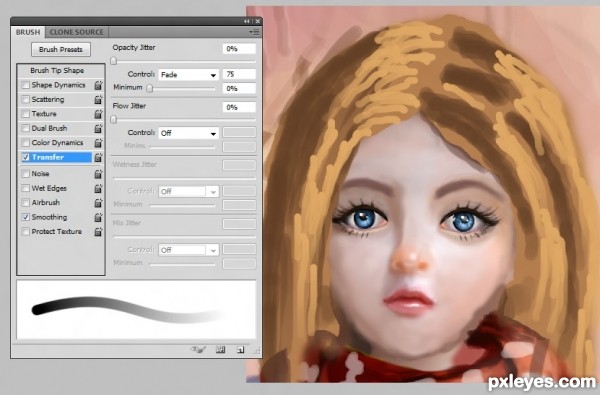The width and height of the screenshot is (600, 395).
Task: Enable the Airbrush checkbox
Action: tap(26, 202)
